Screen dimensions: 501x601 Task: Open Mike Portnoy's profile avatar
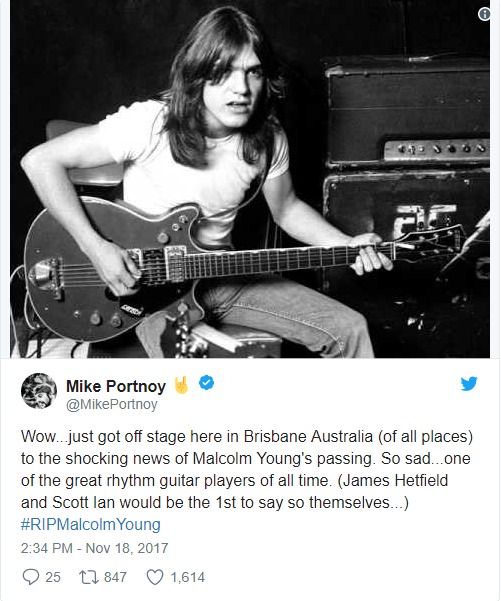39,391
